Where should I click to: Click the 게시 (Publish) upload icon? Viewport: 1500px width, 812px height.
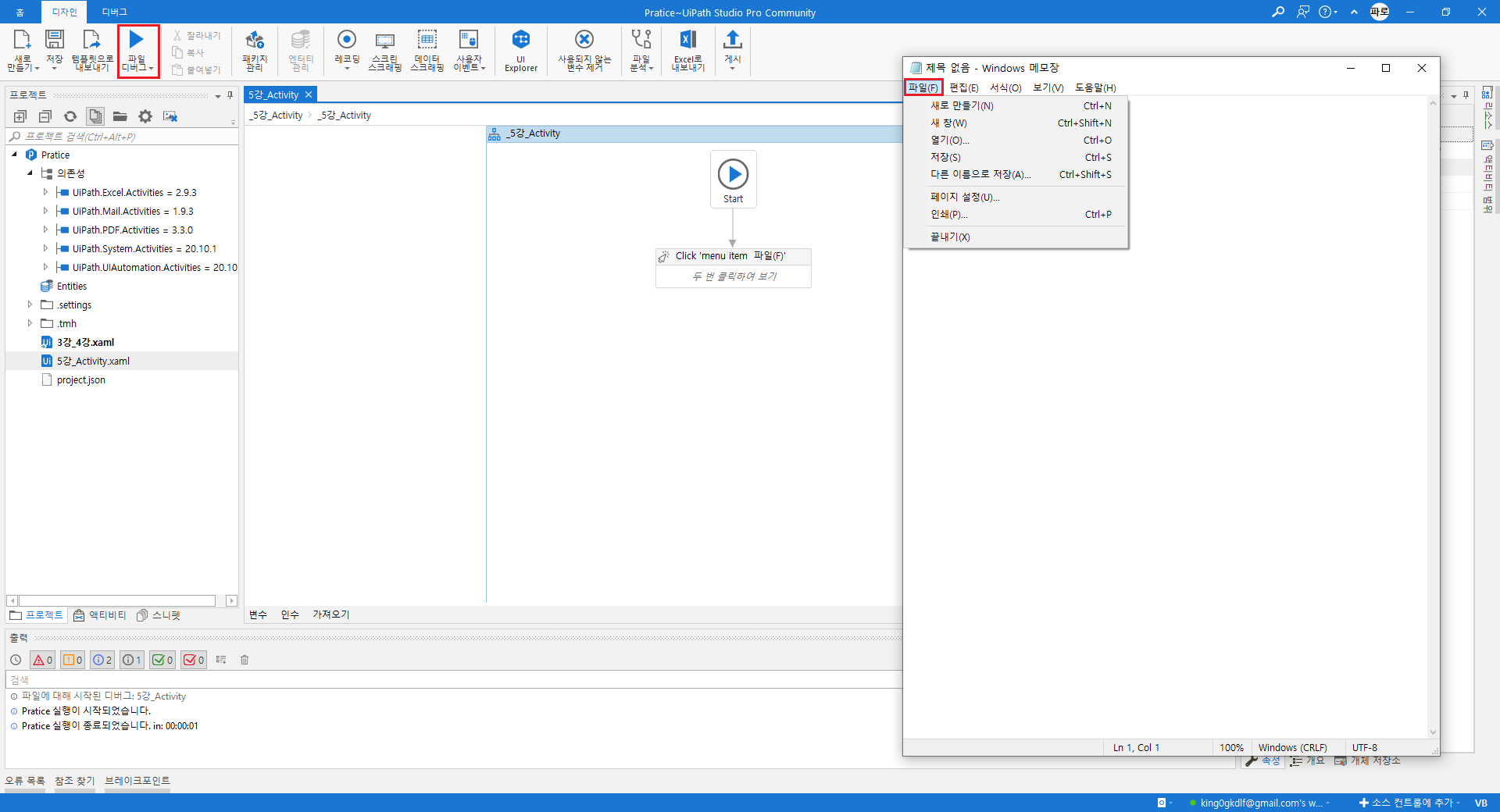pyautogui.click(x=732, y=39)
